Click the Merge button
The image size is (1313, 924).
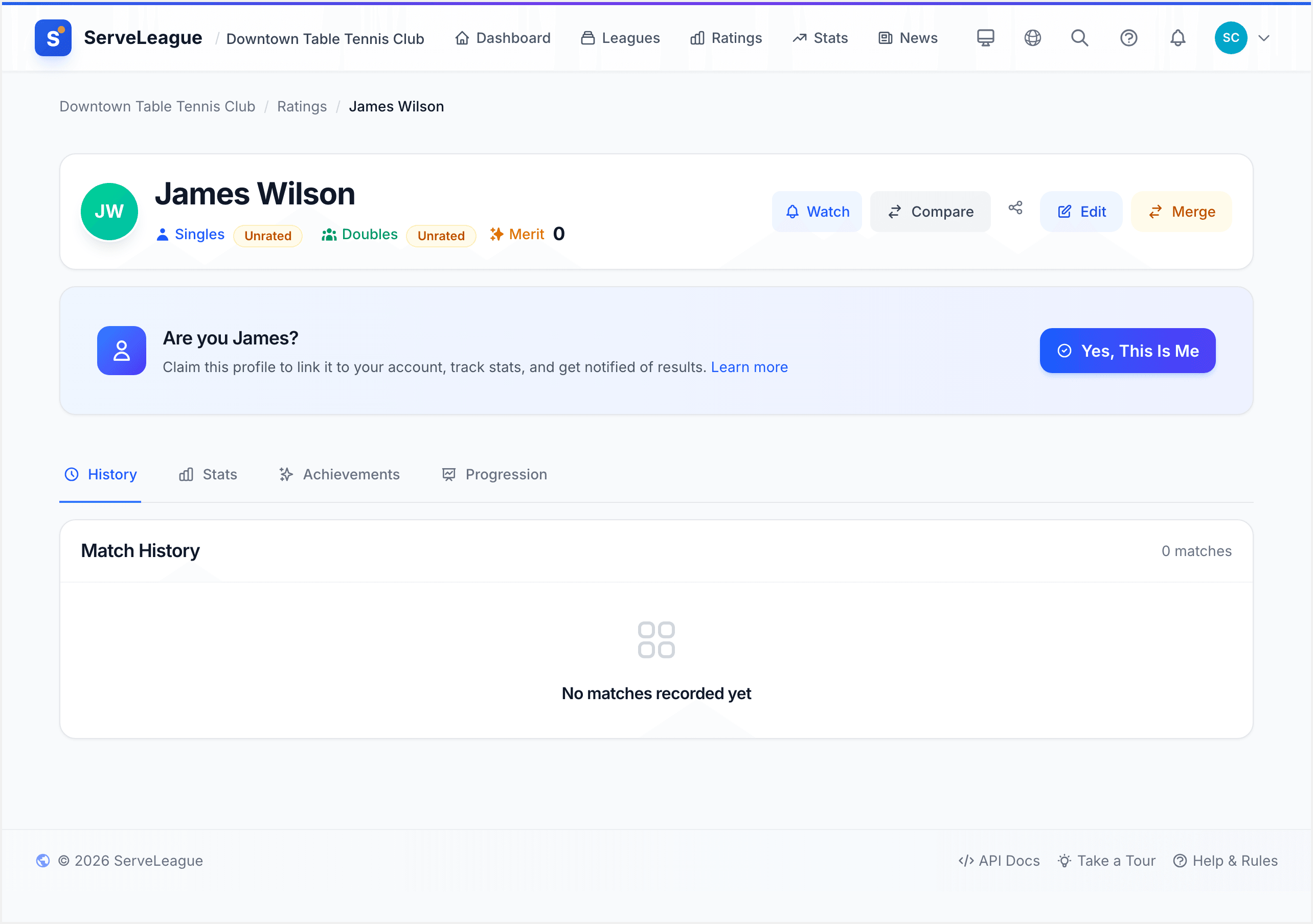1181,212
